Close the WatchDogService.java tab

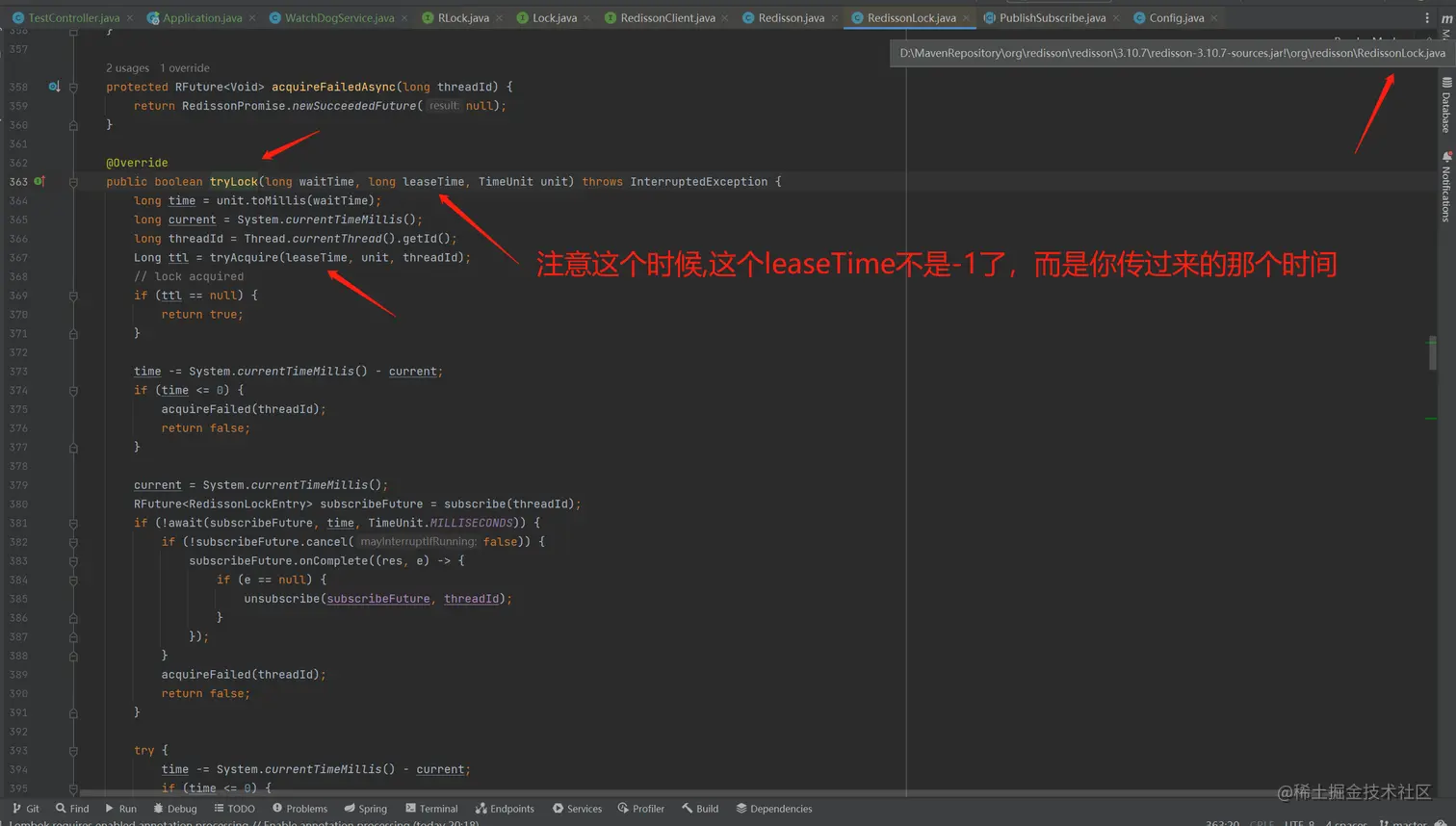(x=404, y=18)
